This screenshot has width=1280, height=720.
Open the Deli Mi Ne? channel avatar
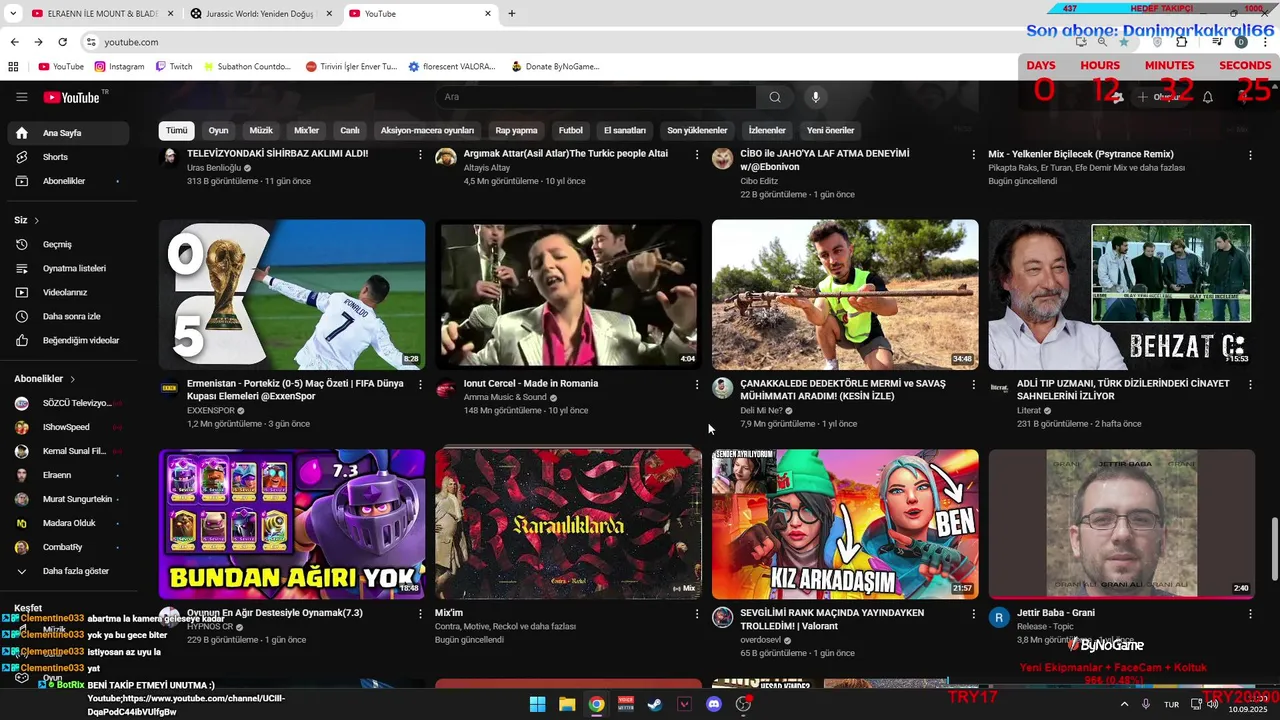click(x=722, y=388)
